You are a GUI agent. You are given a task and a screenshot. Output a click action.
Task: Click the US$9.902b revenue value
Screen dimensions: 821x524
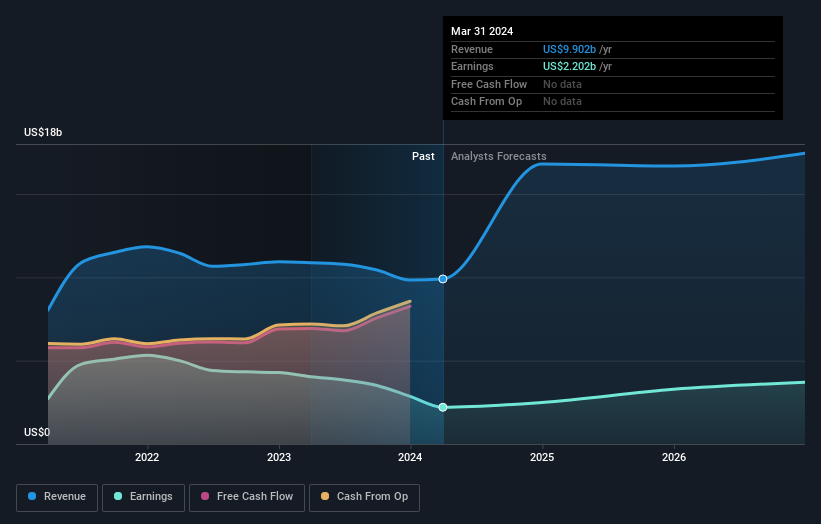[569, 49]
